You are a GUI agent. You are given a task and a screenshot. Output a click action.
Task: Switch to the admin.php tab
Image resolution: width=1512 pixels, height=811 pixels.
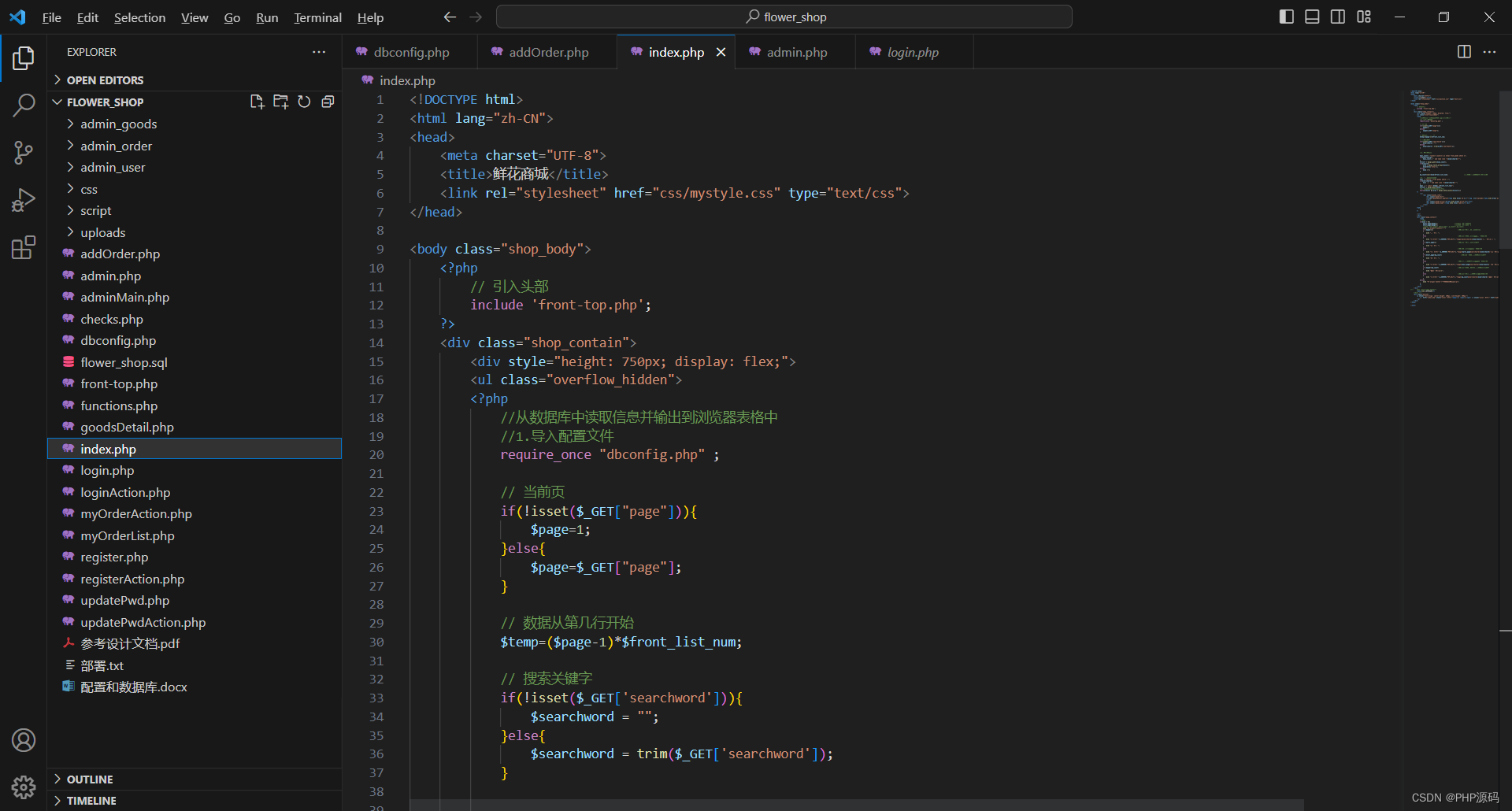(795, 52)
